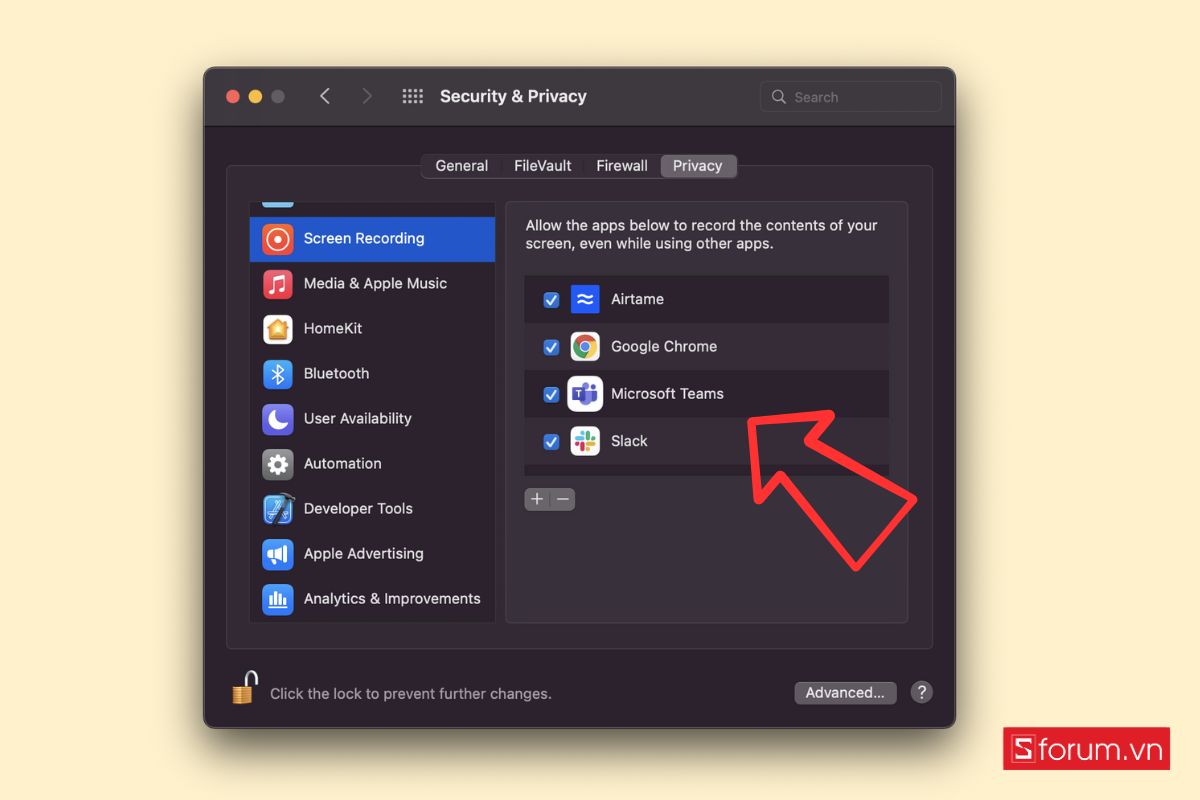This screenshot has height=800, width=1200.
Task: Click the Slack app icon
Action: [585, 441]
